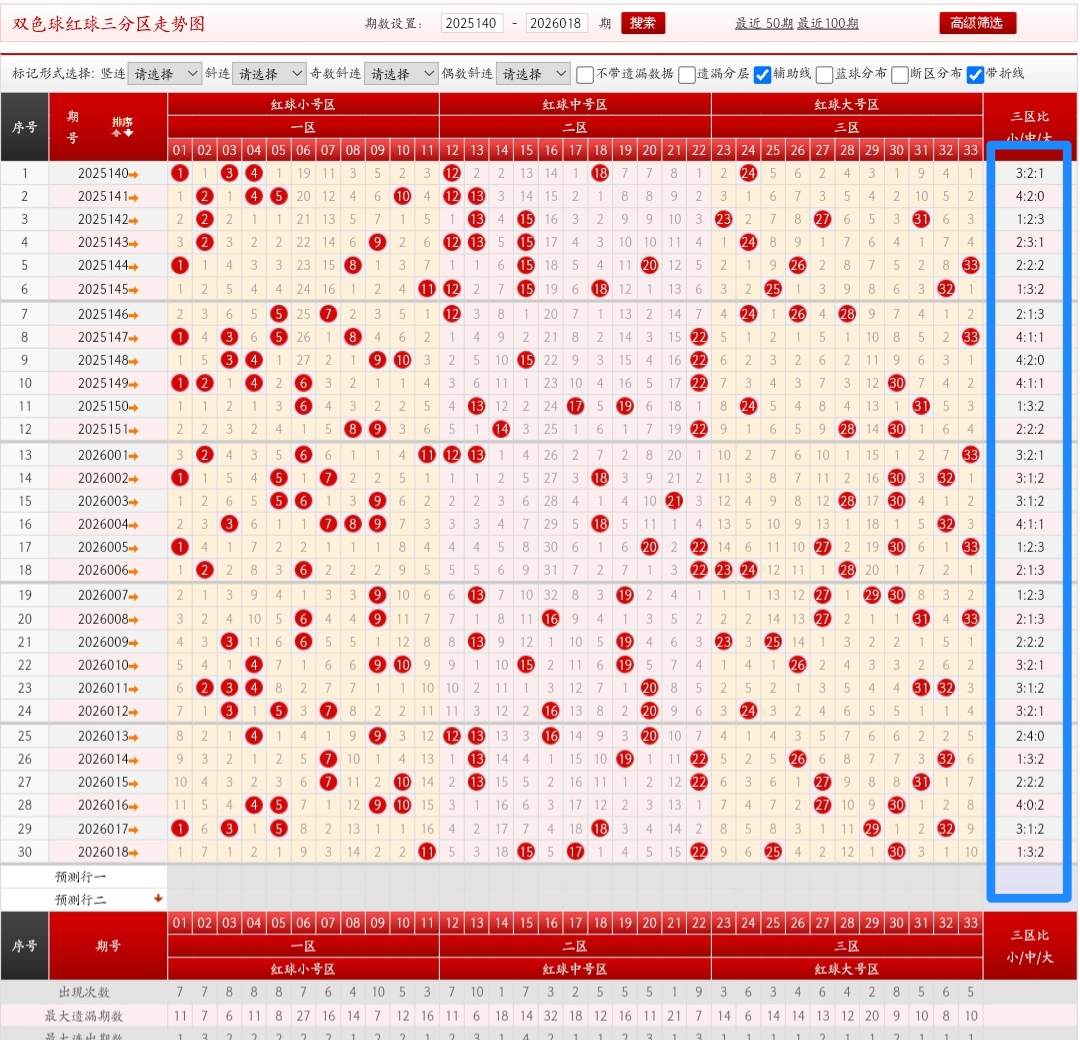
Task: Click red ball 08 in row 2025144
Action: pos(353,265)
